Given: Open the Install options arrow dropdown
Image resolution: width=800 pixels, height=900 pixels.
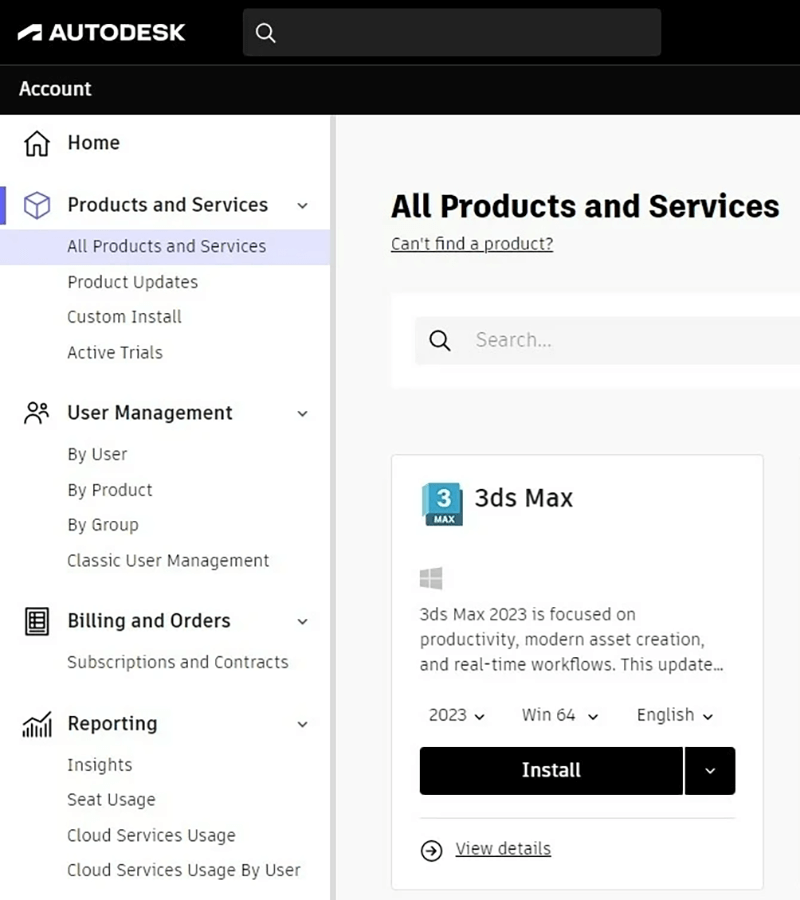Looking at the screenshot, I should coord(710,771).
